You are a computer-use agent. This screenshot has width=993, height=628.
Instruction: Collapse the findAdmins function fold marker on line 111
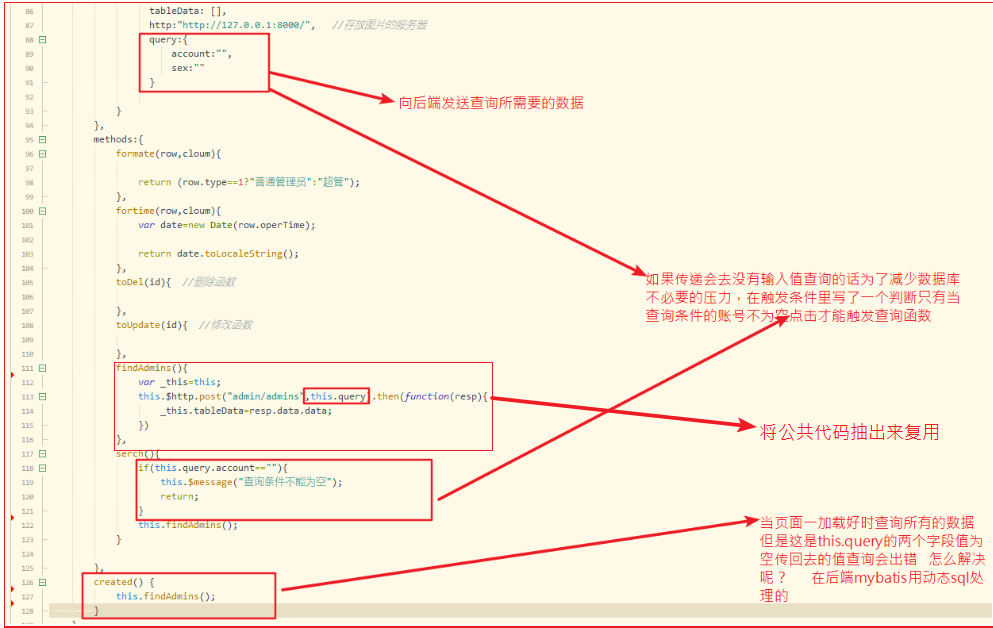(x=42, y=368)
